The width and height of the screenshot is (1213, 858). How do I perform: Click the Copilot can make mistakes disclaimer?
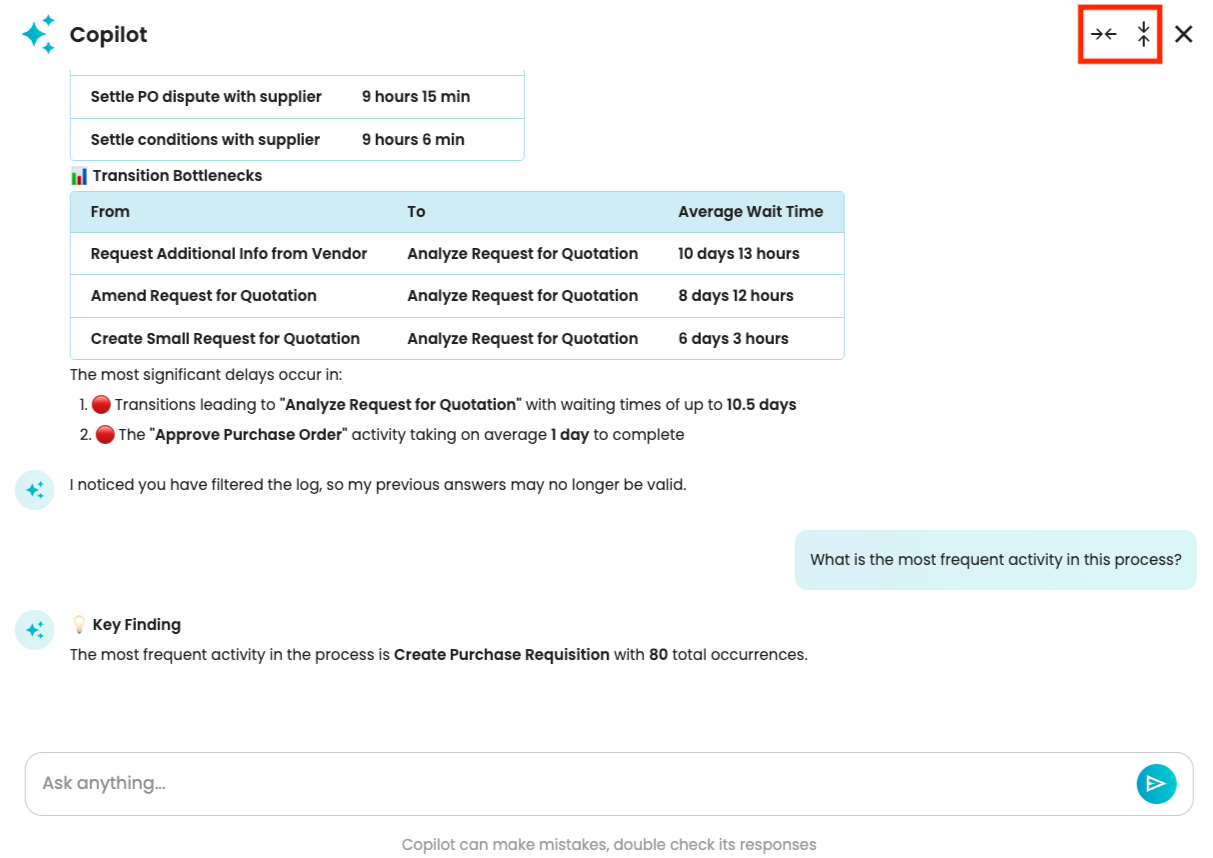click(x=608, y=845)
